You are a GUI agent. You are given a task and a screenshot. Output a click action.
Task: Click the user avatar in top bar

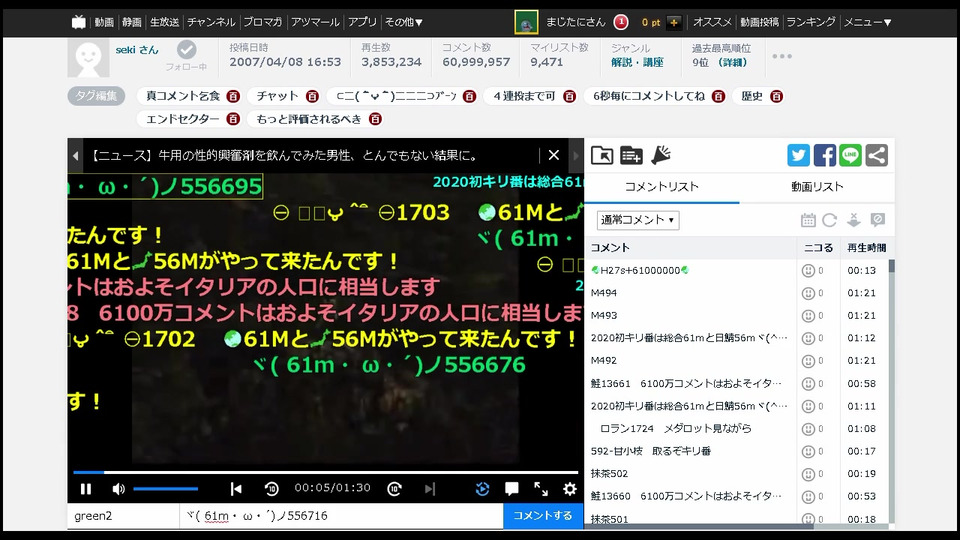point(526,22)
